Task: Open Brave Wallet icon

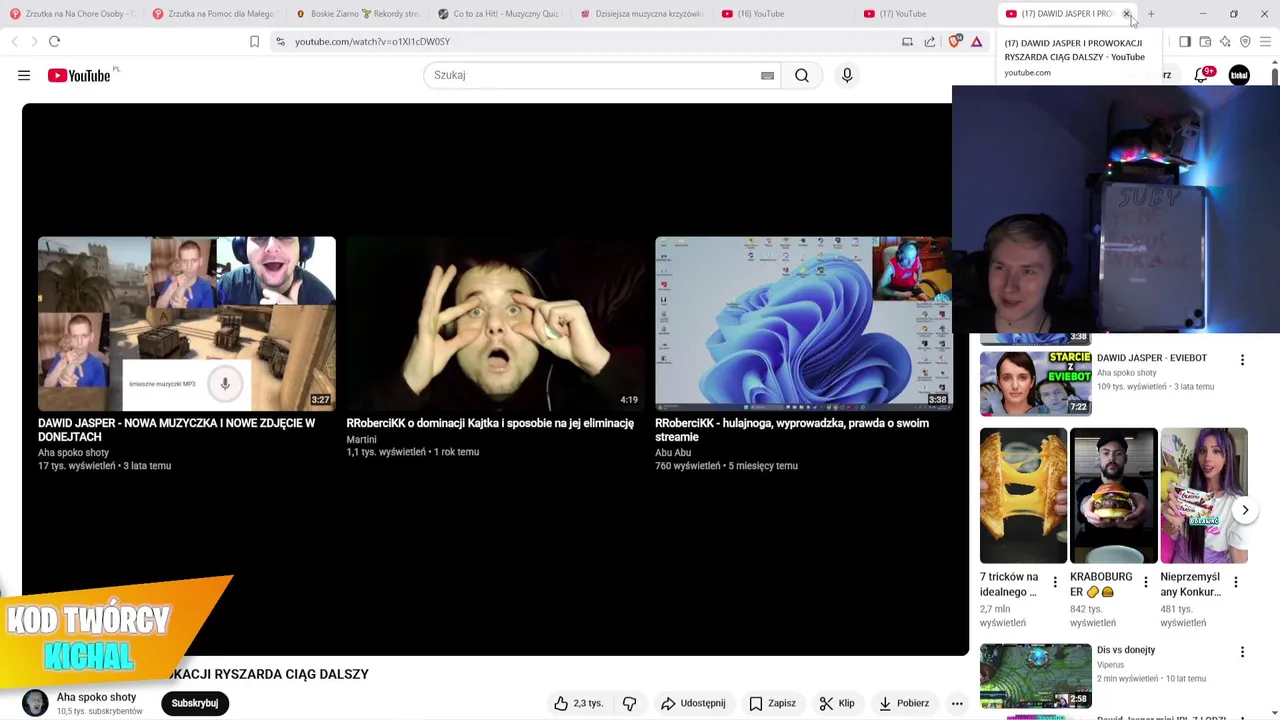Action: (x=1205, y=41)
